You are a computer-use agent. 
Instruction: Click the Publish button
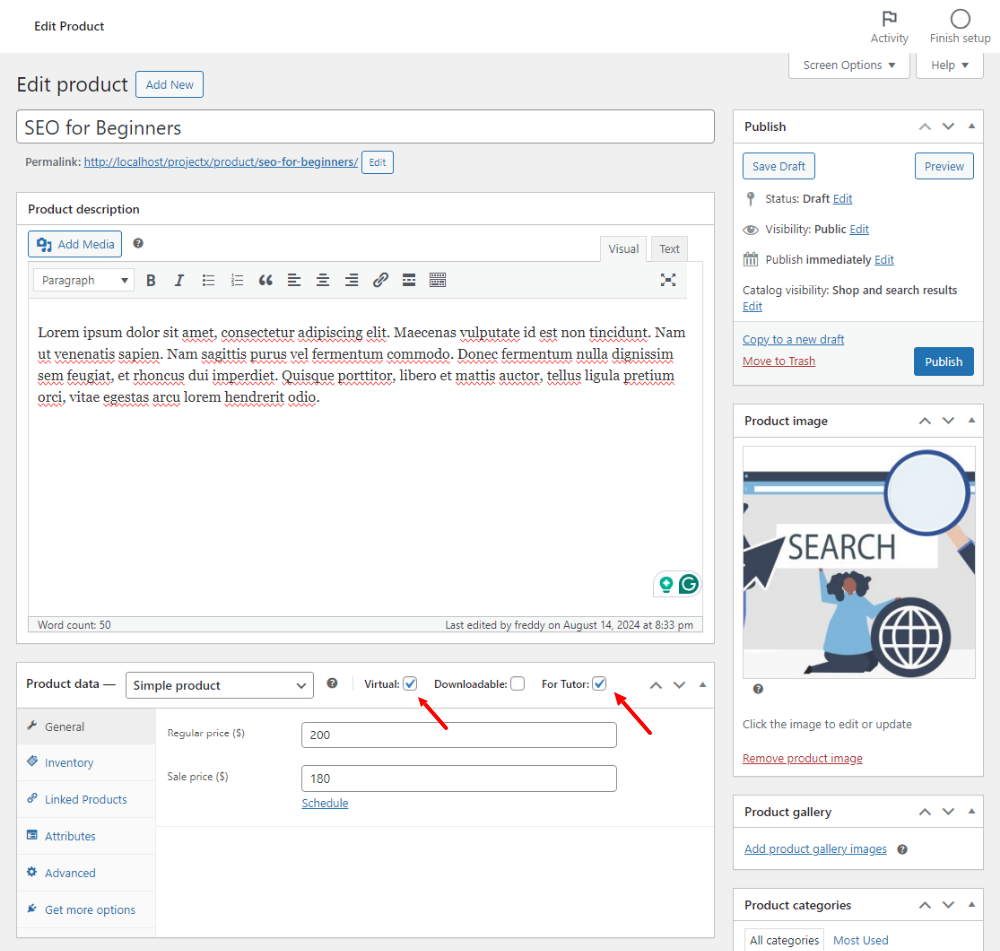pos(943,362)
